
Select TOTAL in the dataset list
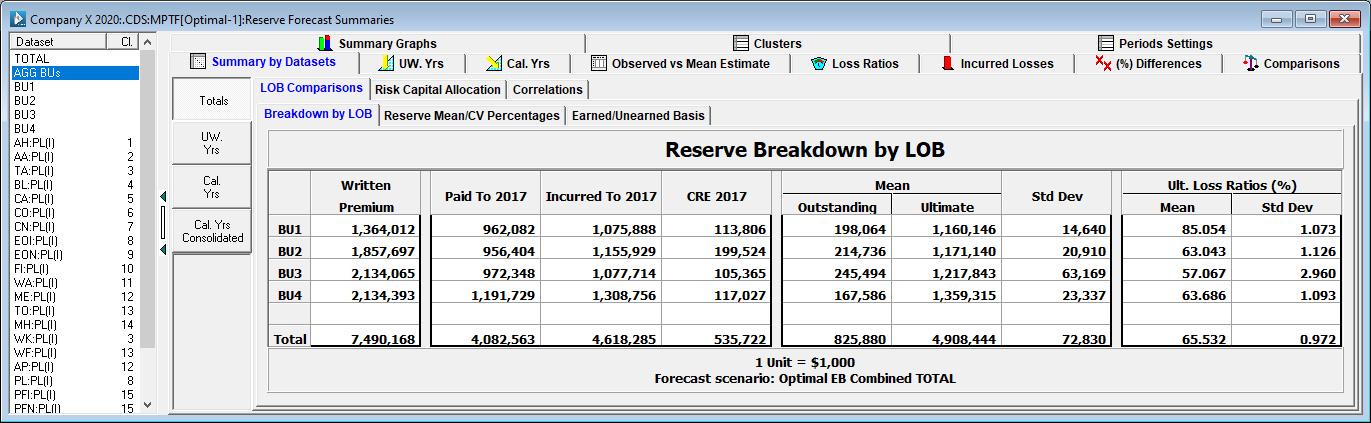point(75,59)
